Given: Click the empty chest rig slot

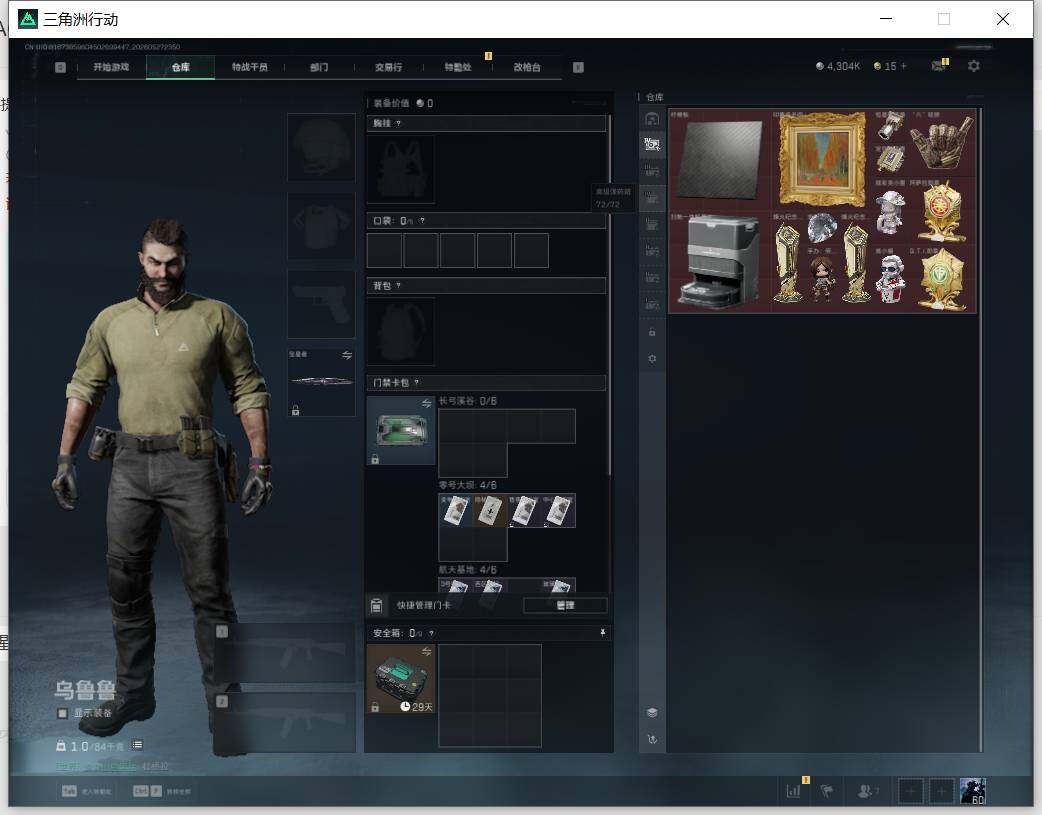Looking at the screenshot, I should (x=401, y=170).
